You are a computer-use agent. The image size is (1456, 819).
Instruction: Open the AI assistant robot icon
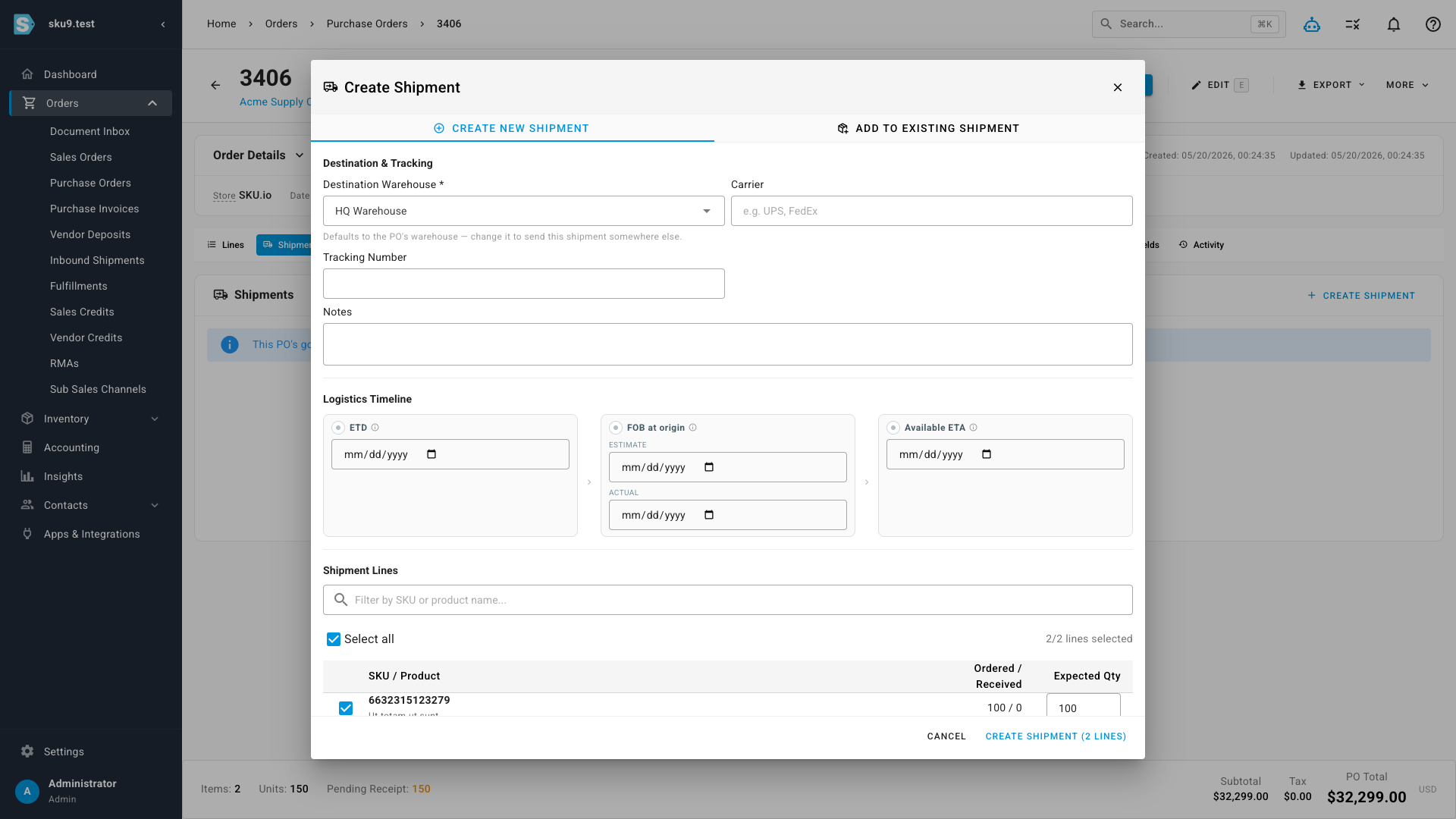click(x=1312, y=24)
